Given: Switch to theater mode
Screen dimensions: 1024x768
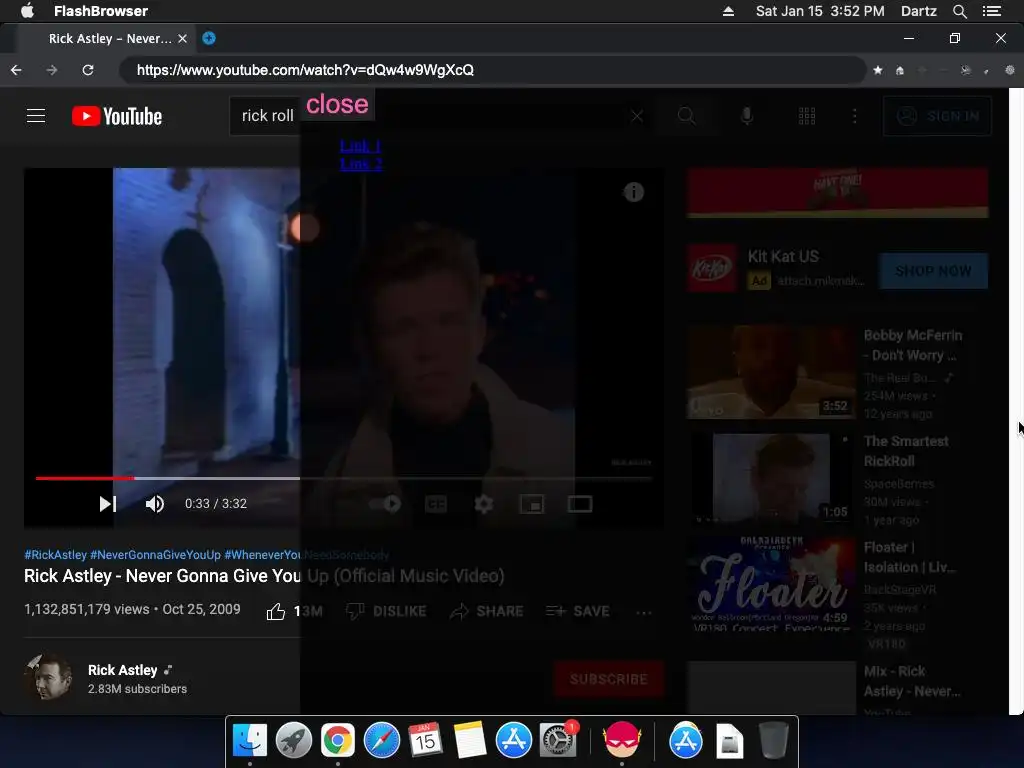Looking at the screenshot, I should 580,504.
